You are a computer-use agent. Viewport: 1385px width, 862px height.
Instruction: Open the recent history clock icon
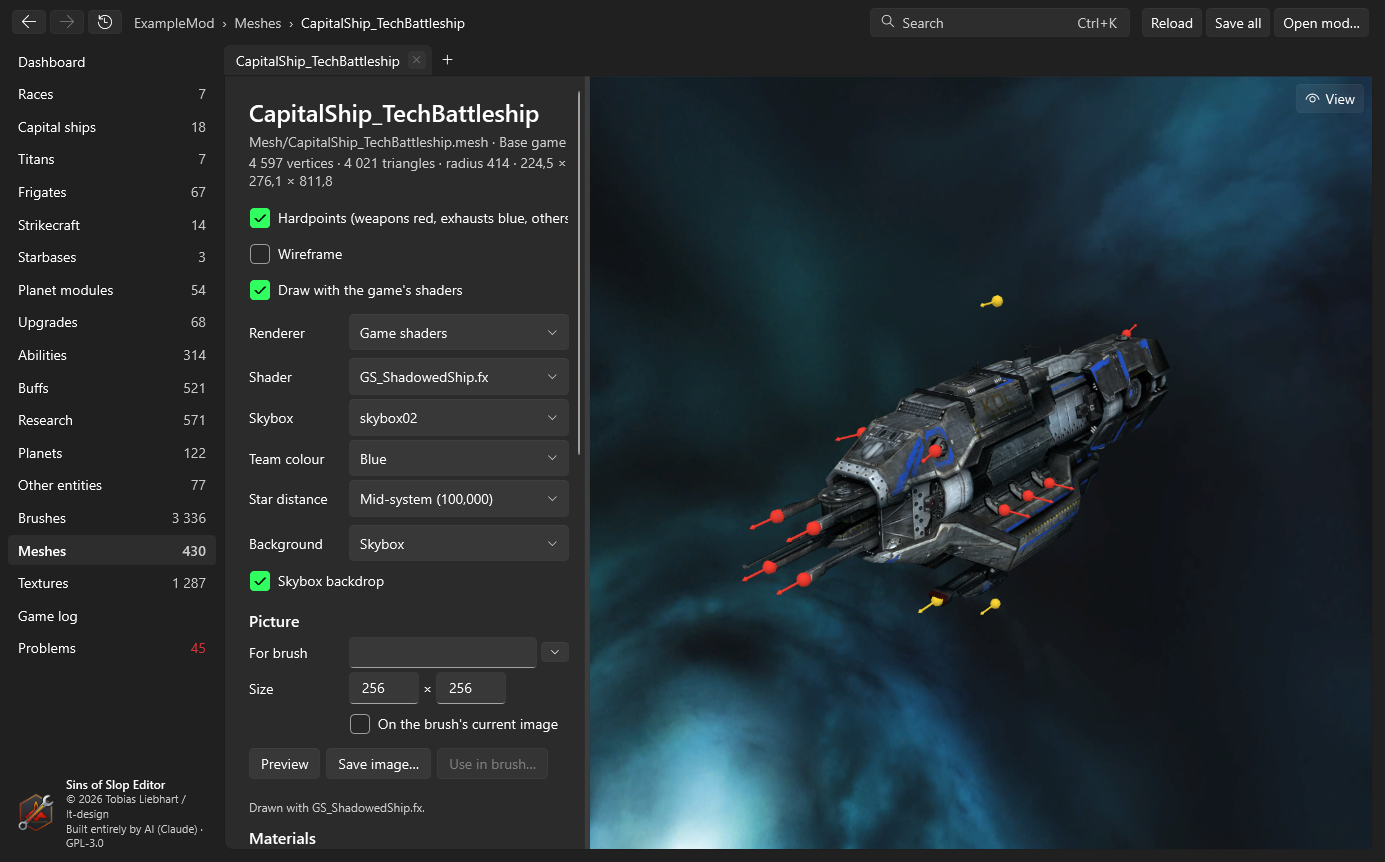pos(105,22)
